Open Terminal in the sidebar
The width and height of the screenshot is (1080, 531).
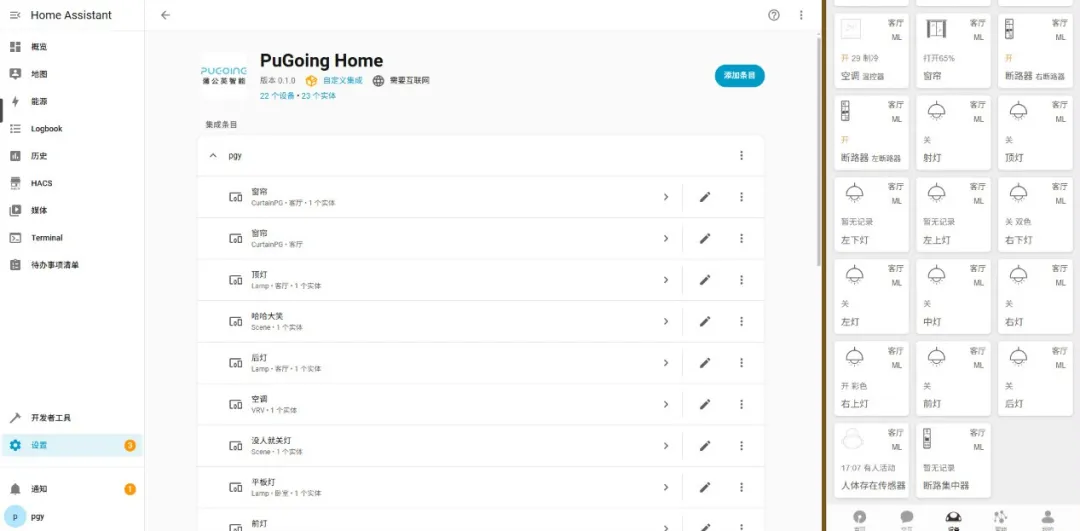click(46, 238)
